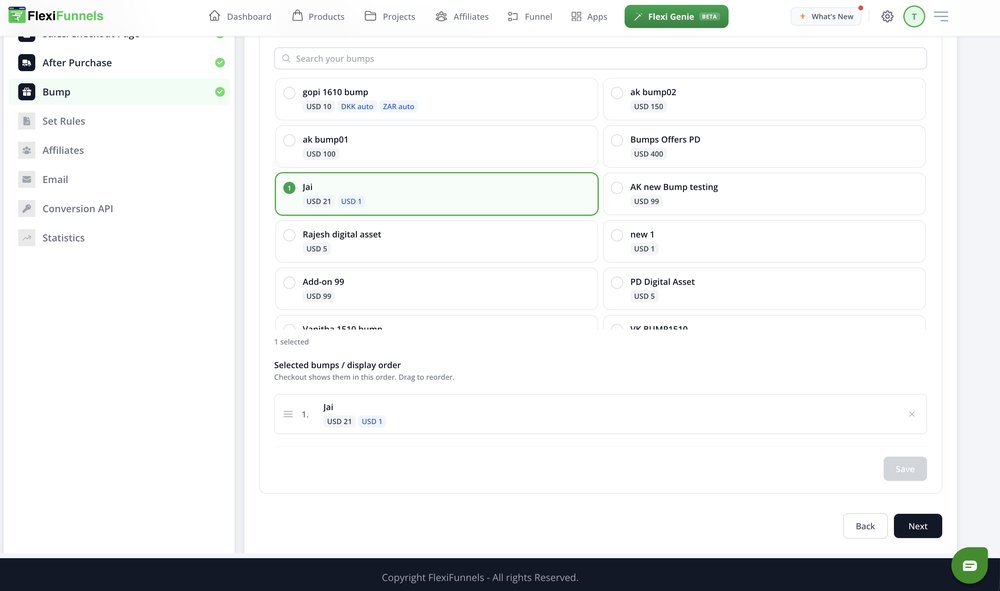The image size is (1000, 591).
Task: Open the settings gear icon
Action: [x=887, y=17]
